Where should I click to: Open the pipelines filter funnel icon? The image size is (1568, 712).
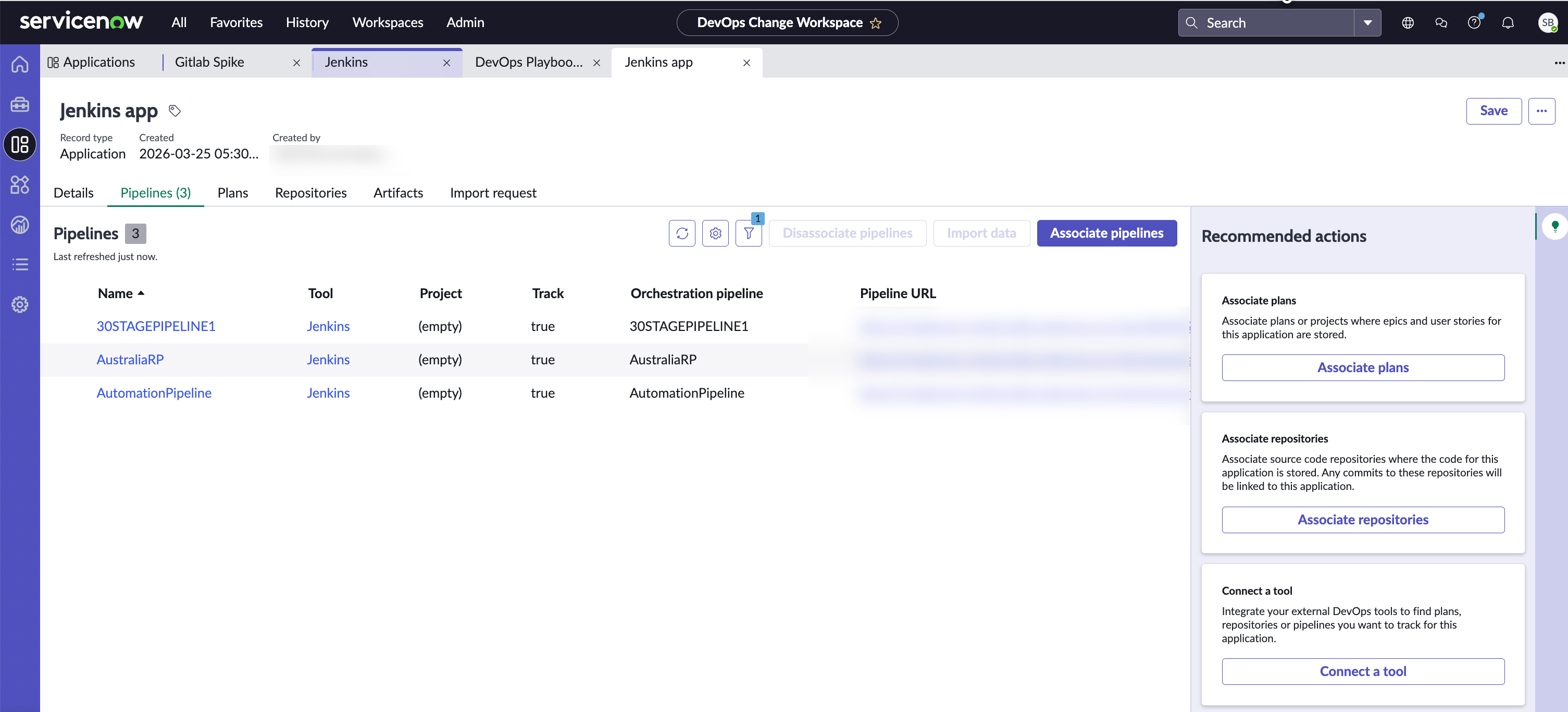click(x=749, y=234)
